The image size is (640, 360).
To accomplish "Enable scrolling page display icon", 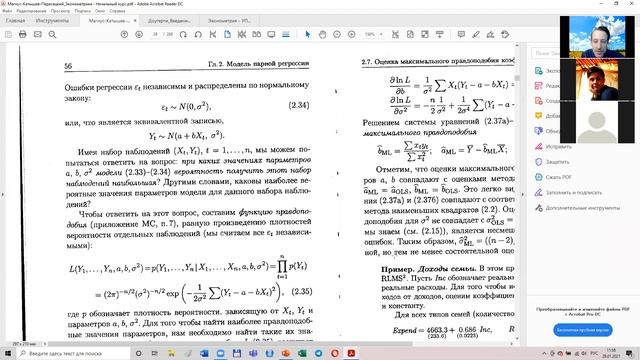I will (286, 35).
